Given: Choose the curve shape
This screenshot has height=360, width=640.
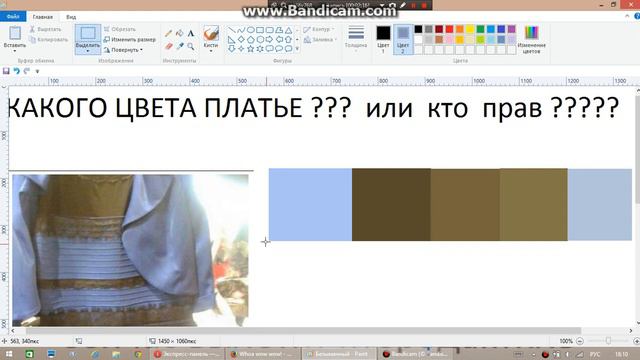Looking at the screenshot, I should click(x=241, y=30).
